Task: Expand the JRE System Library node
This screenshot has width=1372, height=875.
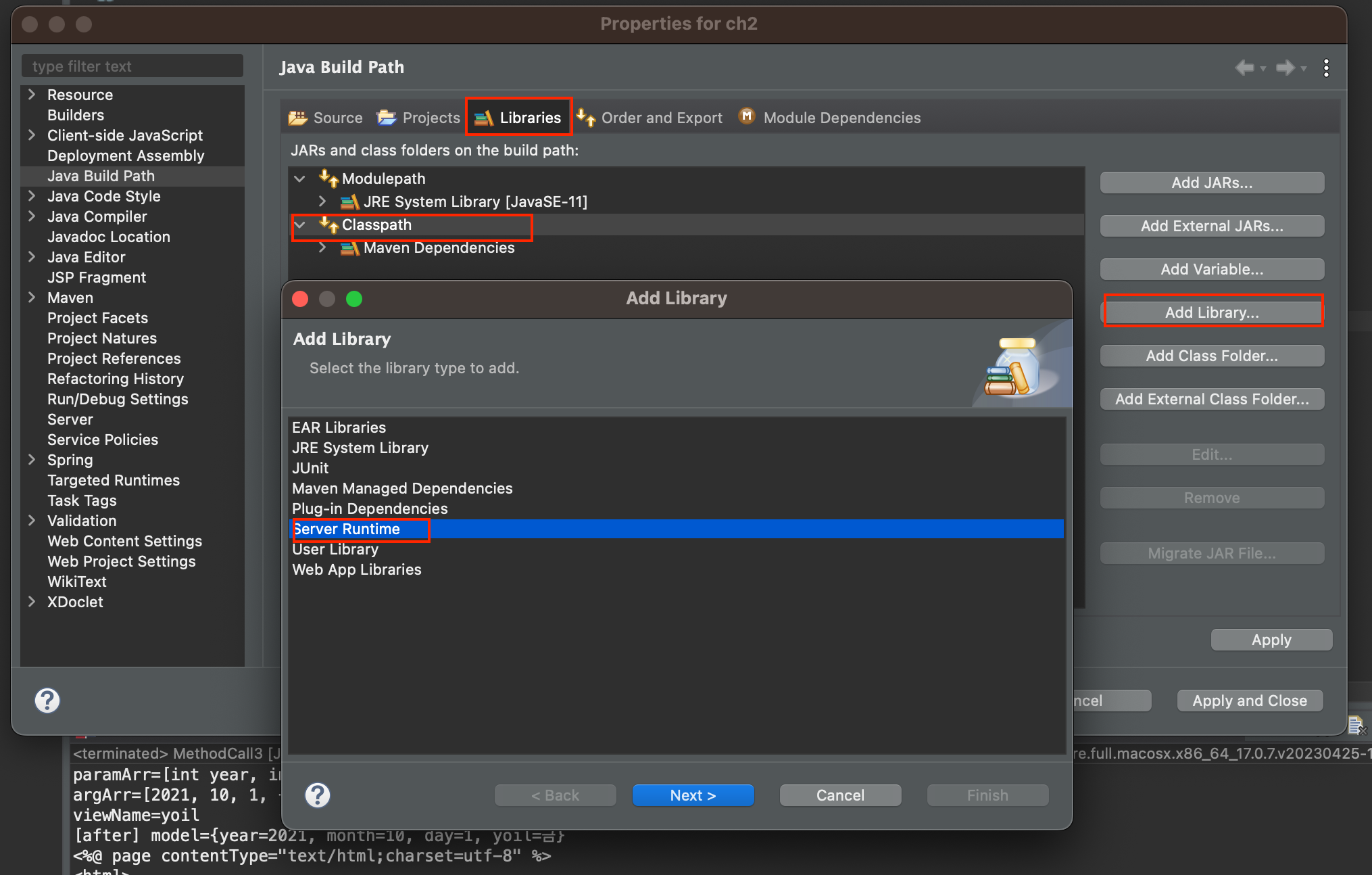Action: tap(322, 202)
